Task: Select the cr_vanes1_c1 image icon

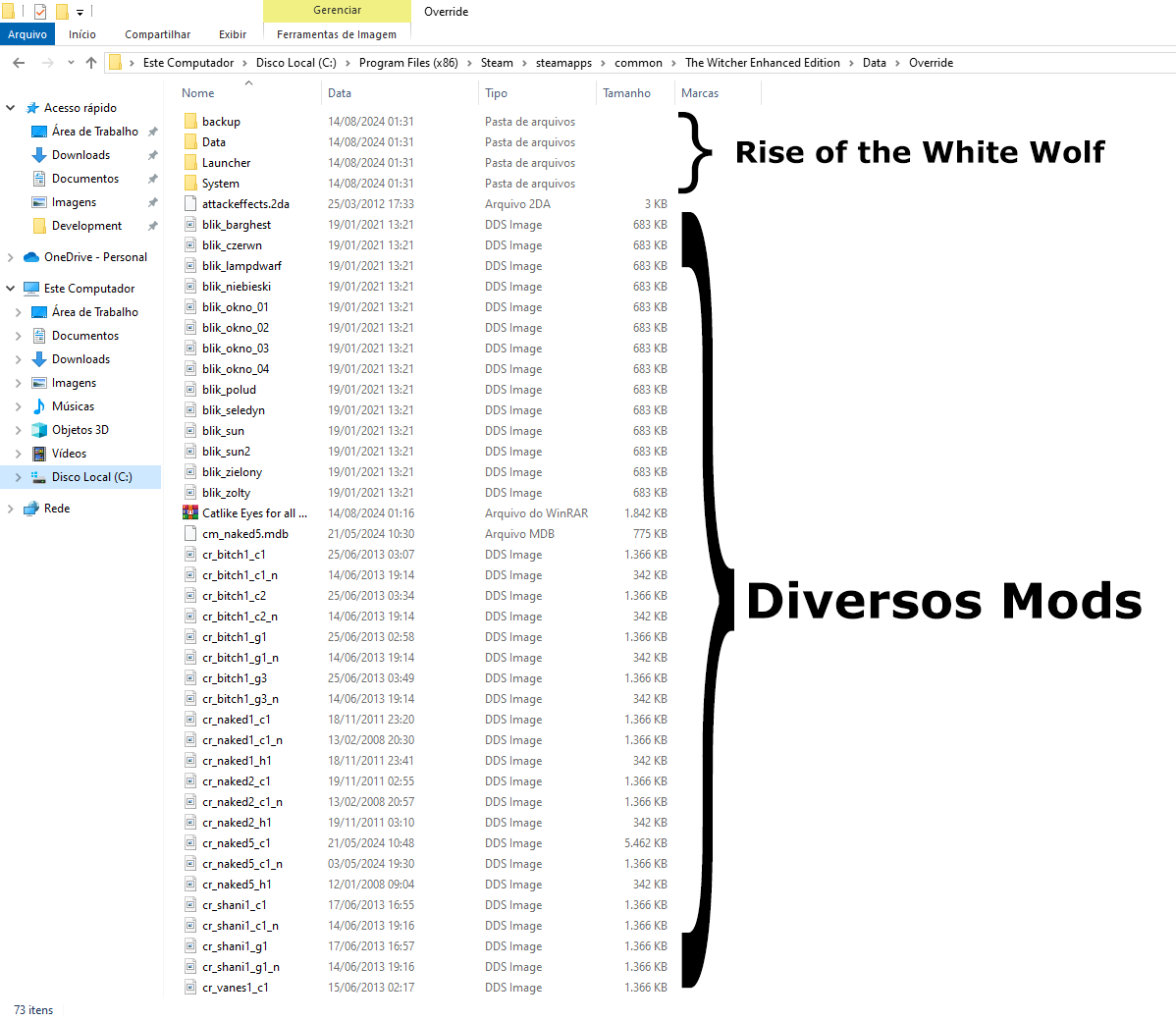Action: click(x=190, y=988)
